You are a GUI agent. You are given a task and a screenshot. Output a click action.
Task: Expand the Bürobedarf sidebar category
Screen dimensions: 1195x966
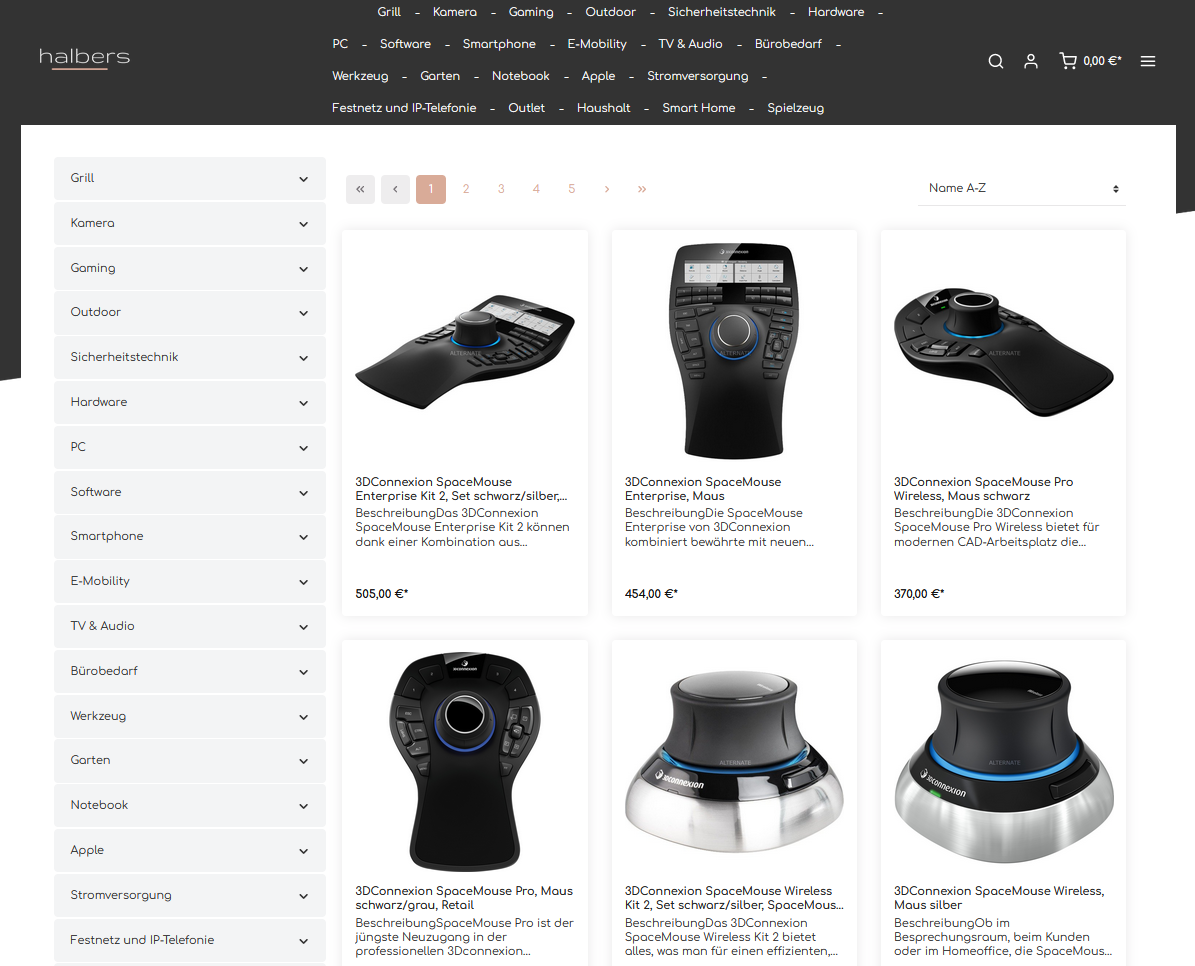190,671
